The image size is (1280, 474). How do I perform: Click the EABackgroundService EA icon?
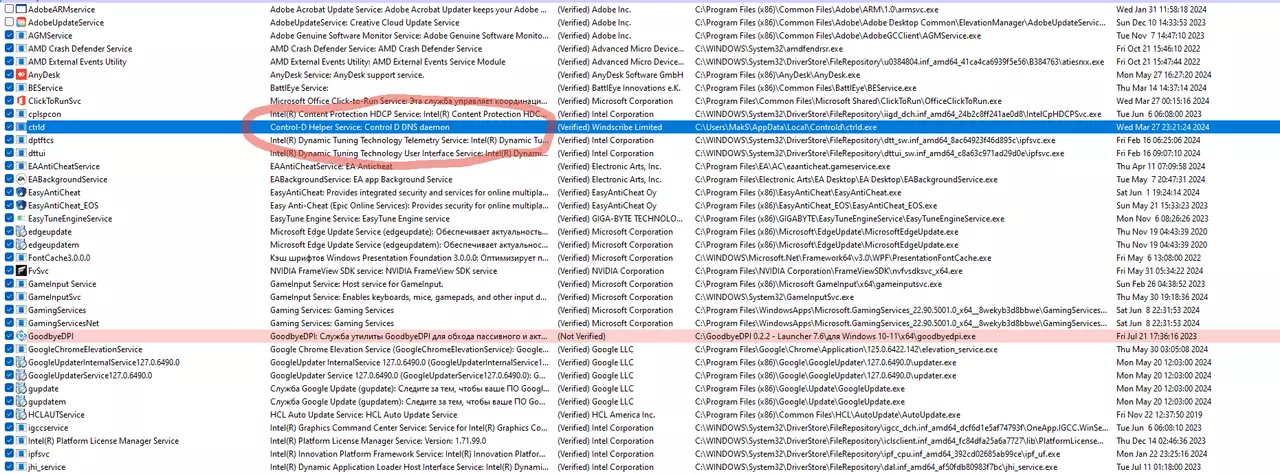(21, 179)
